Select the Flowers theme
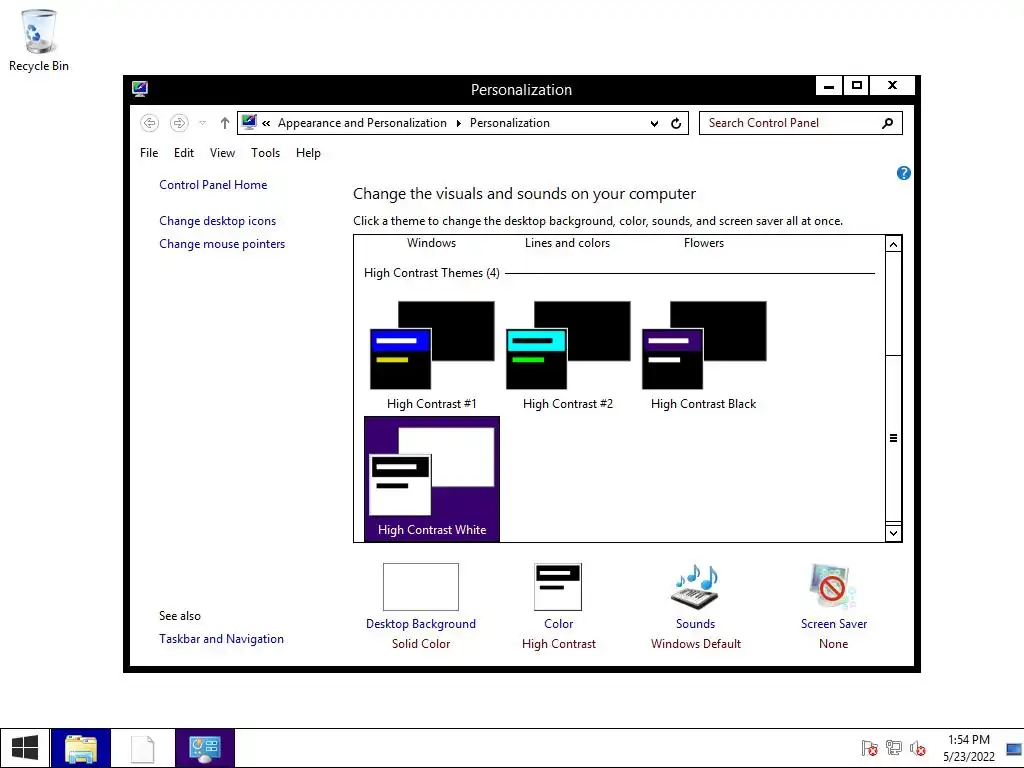Image resolution: width=1024 pixels, height=768 pixels. 703,243
